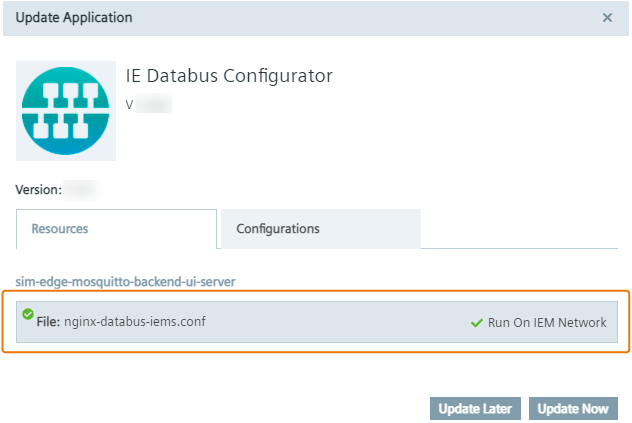Switch to the Resources tab
The width and height of the screenshot is (632, 423).
[x=116, y=229]
